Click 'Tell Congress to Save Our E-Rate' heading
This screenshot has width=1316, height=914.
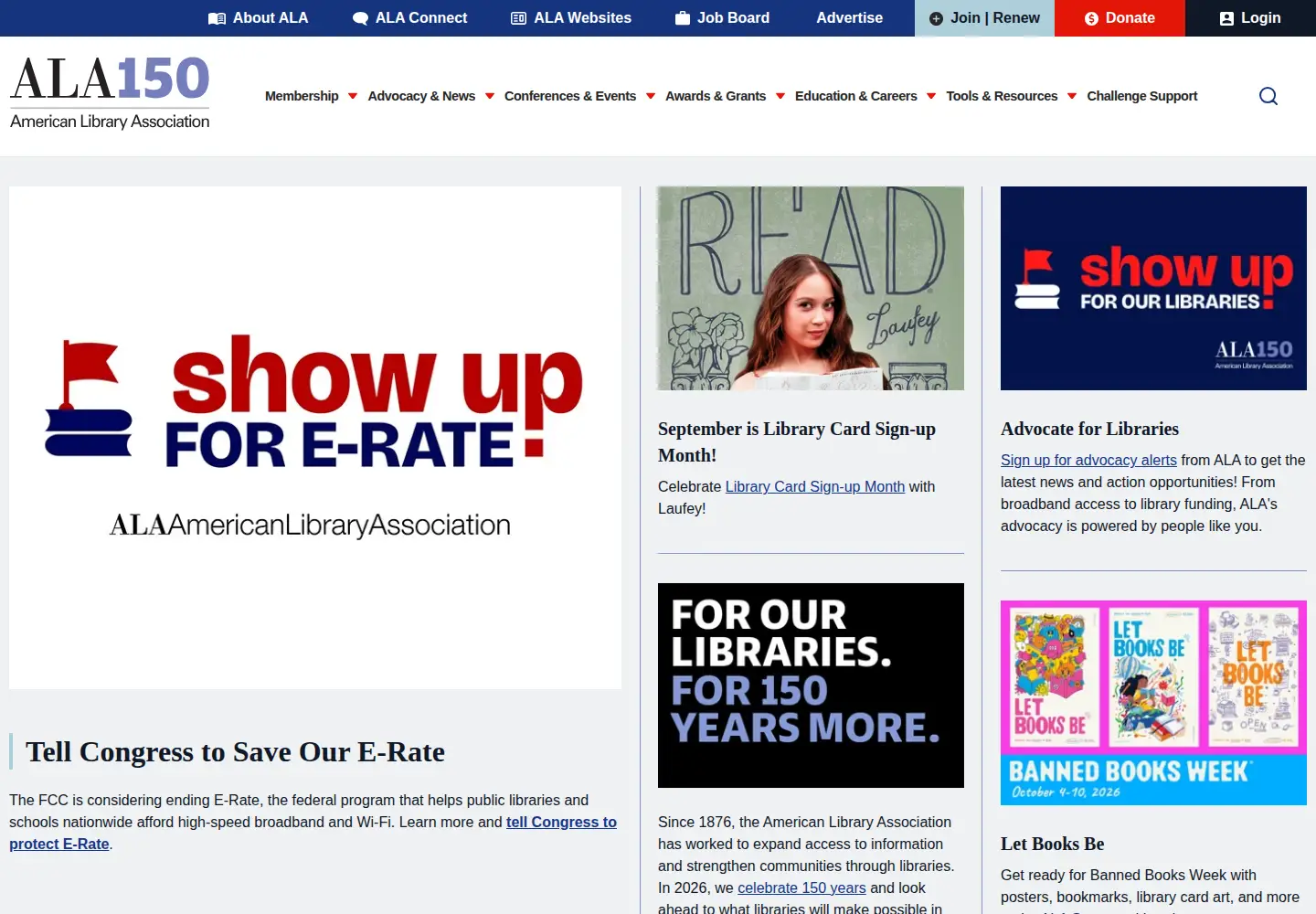235,751
